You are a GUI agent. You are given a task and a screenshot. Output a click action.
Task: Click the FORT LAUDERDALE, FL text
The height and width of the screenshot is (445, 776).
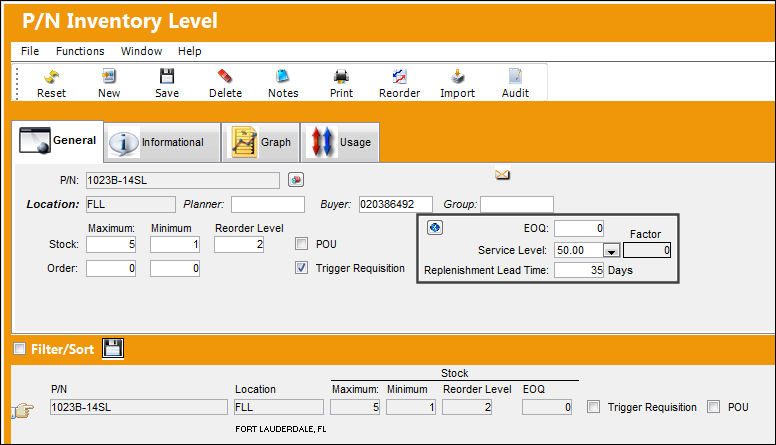point(281,429)
